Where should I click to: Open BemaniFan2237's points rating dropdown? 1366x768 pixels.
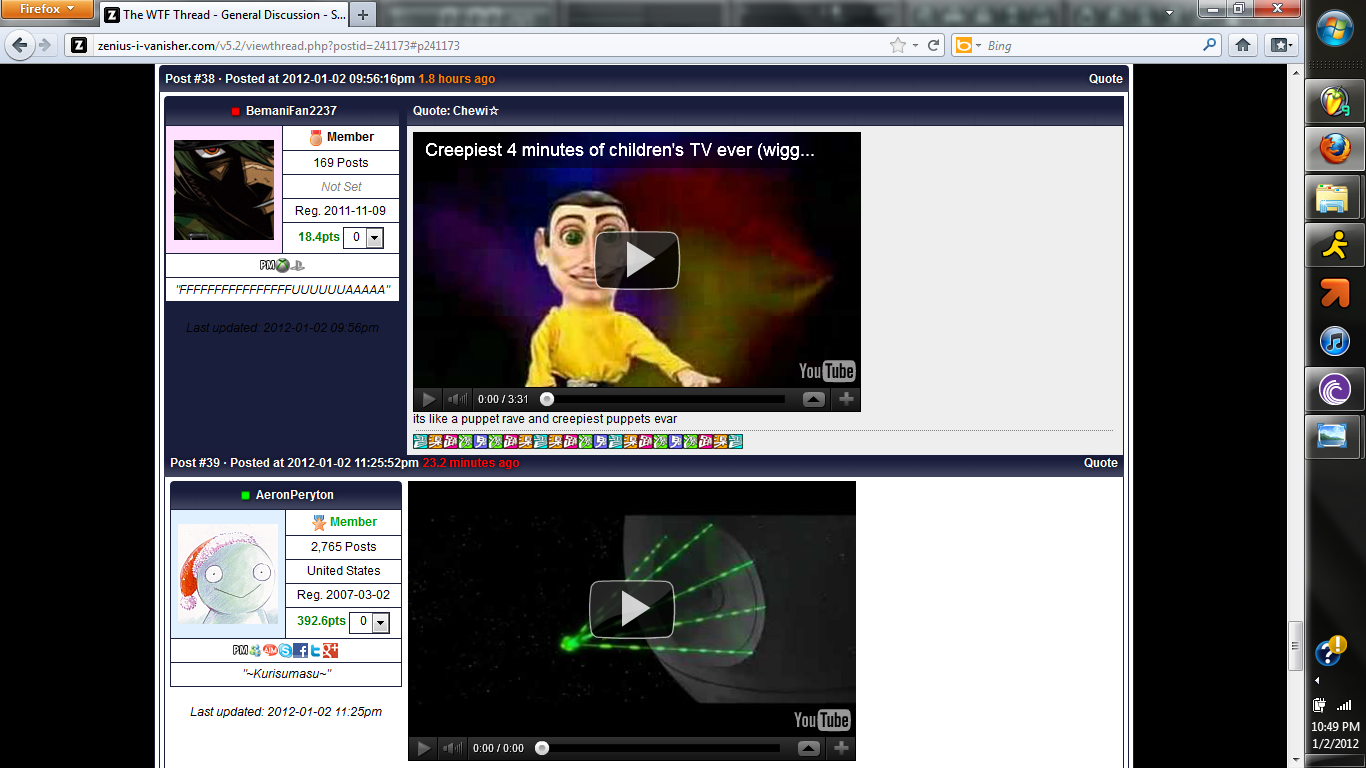point(363,238)
